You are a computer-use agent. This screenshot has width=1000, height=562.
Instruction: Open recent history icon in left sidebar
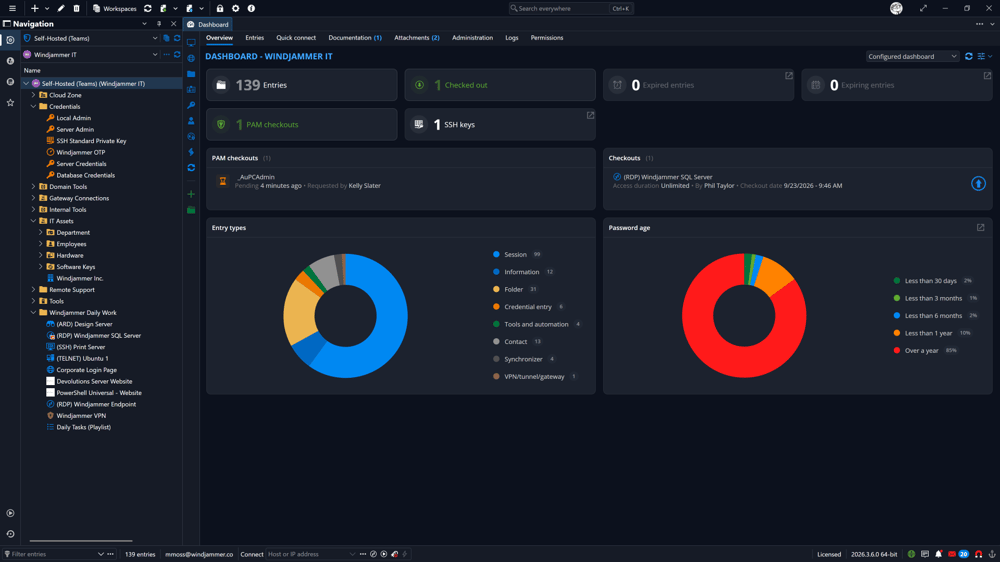[x=10, y=534]
